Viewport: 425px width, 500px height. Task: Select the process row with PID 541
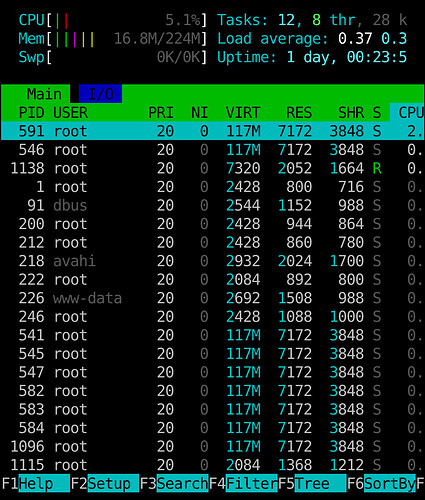pyautogui.click(x=212, y=335)
